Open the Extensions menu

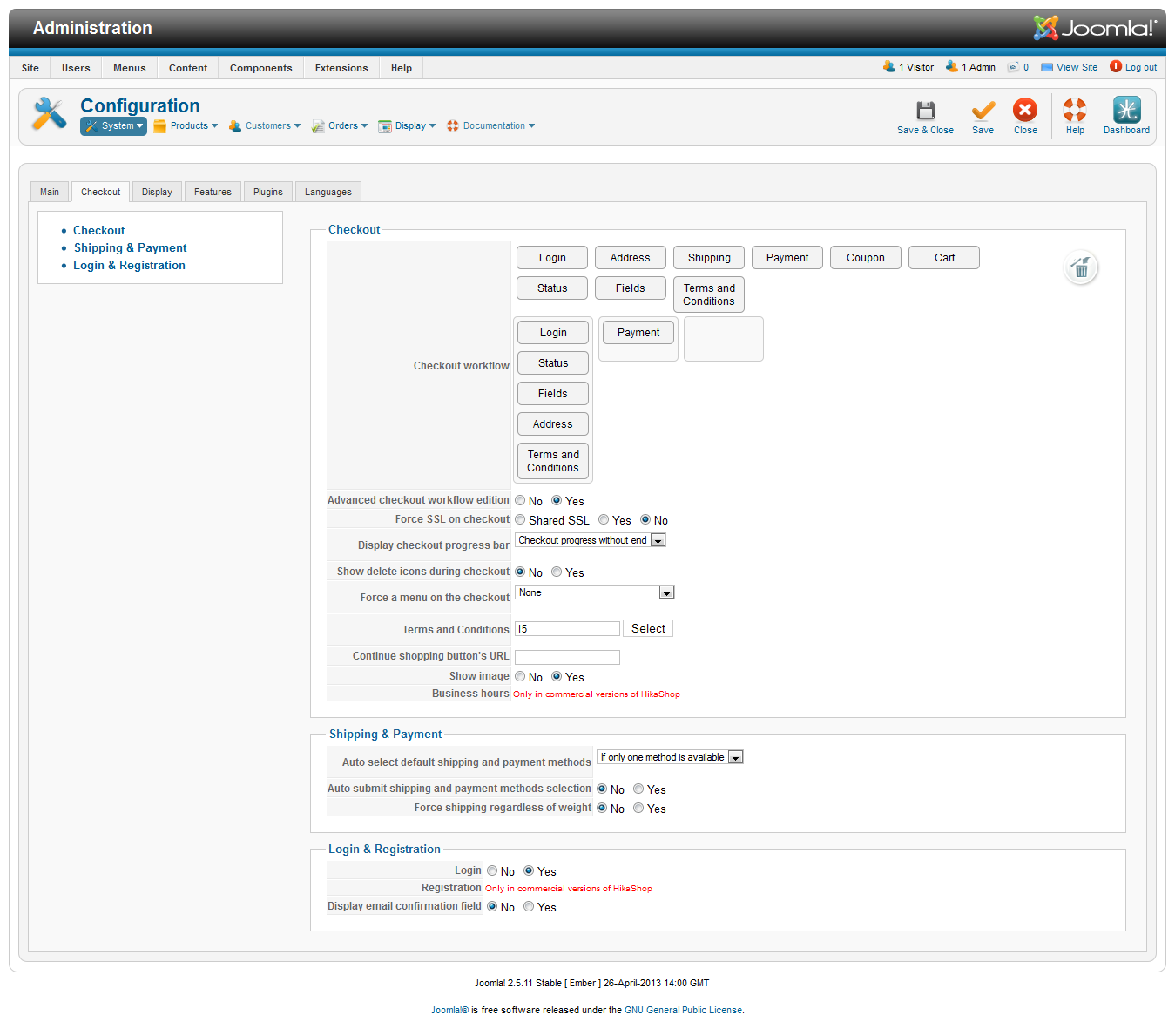point(341,68)
